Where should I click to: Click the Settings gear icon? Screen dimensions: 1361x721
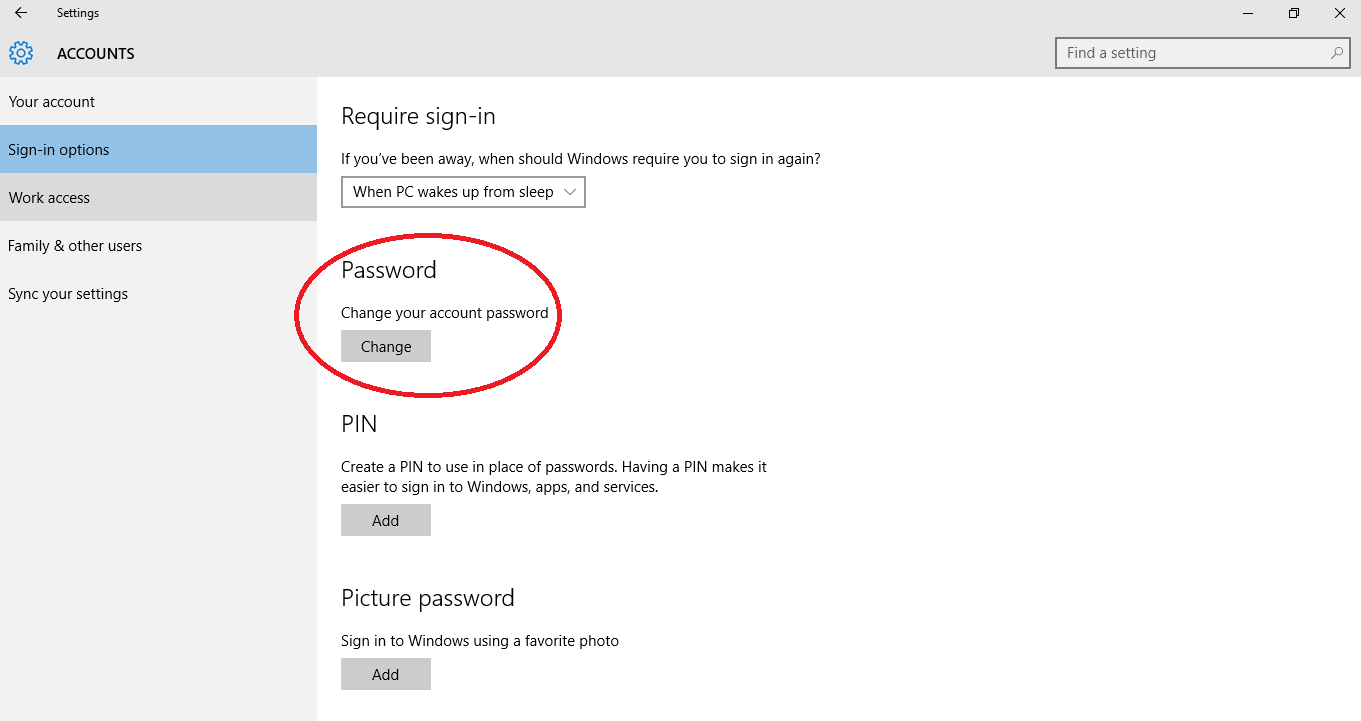(x=21, y=53)
